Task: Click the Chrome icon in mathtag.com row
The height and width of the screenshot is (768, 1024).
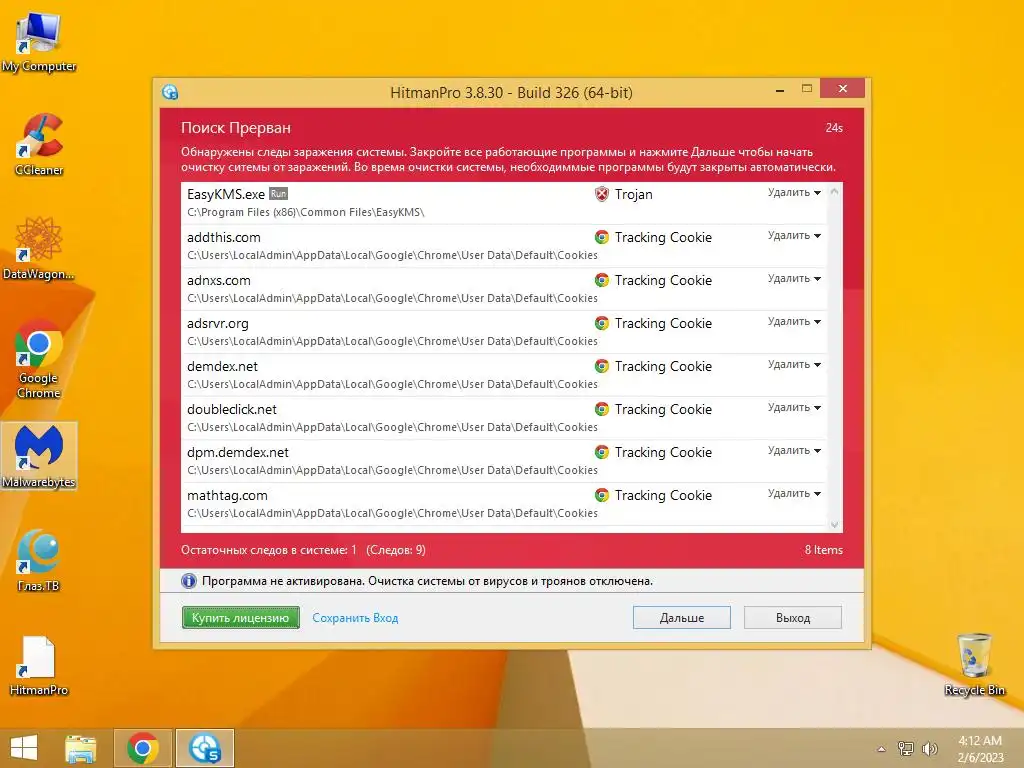Action: (601, 496)
